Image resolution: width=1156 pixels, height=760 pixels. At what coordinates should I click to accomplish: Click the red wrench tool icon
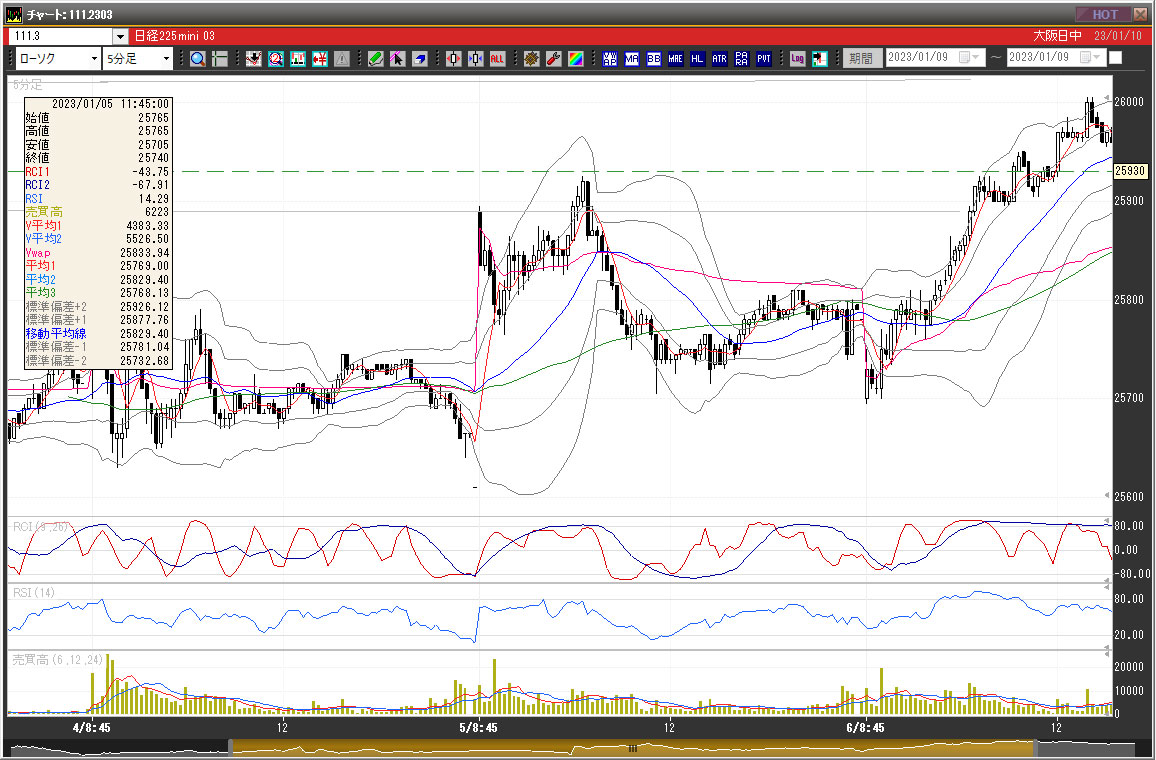click(554, 59)
